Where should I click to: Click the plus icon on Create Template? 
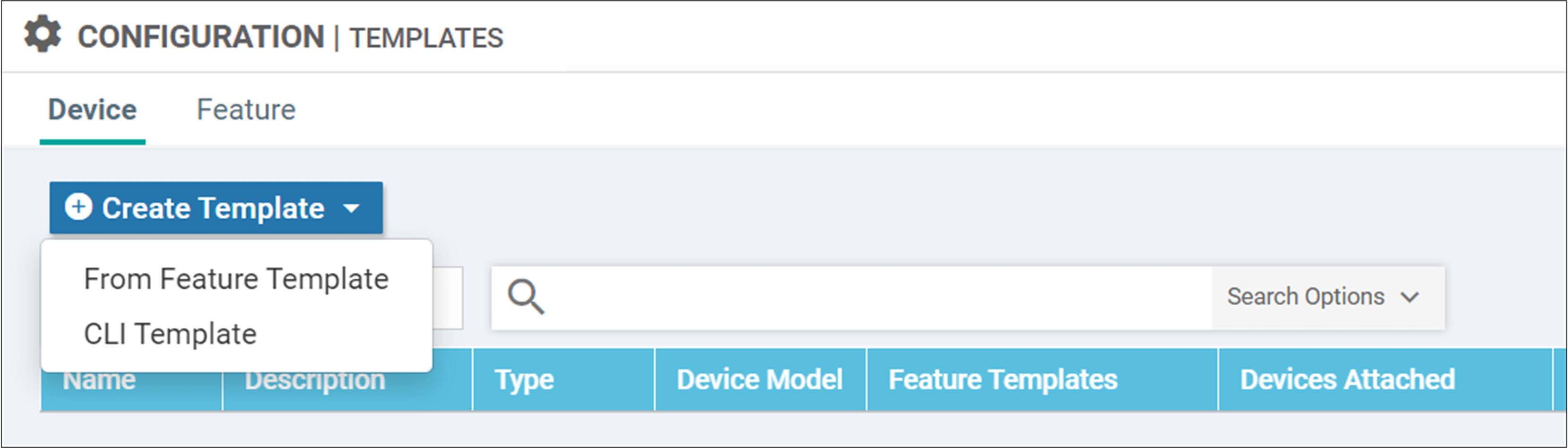pos(78,207)
